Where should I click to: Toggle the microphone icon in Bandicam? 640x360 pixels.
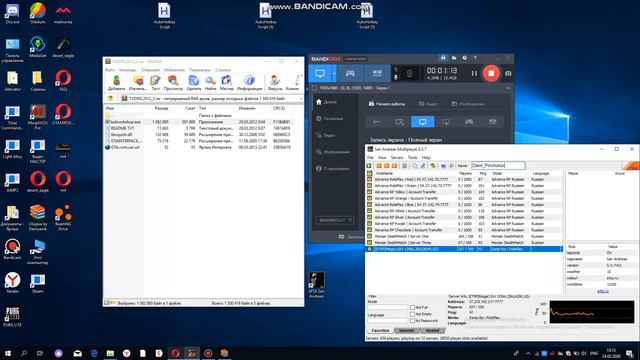[x=396, y=77]
